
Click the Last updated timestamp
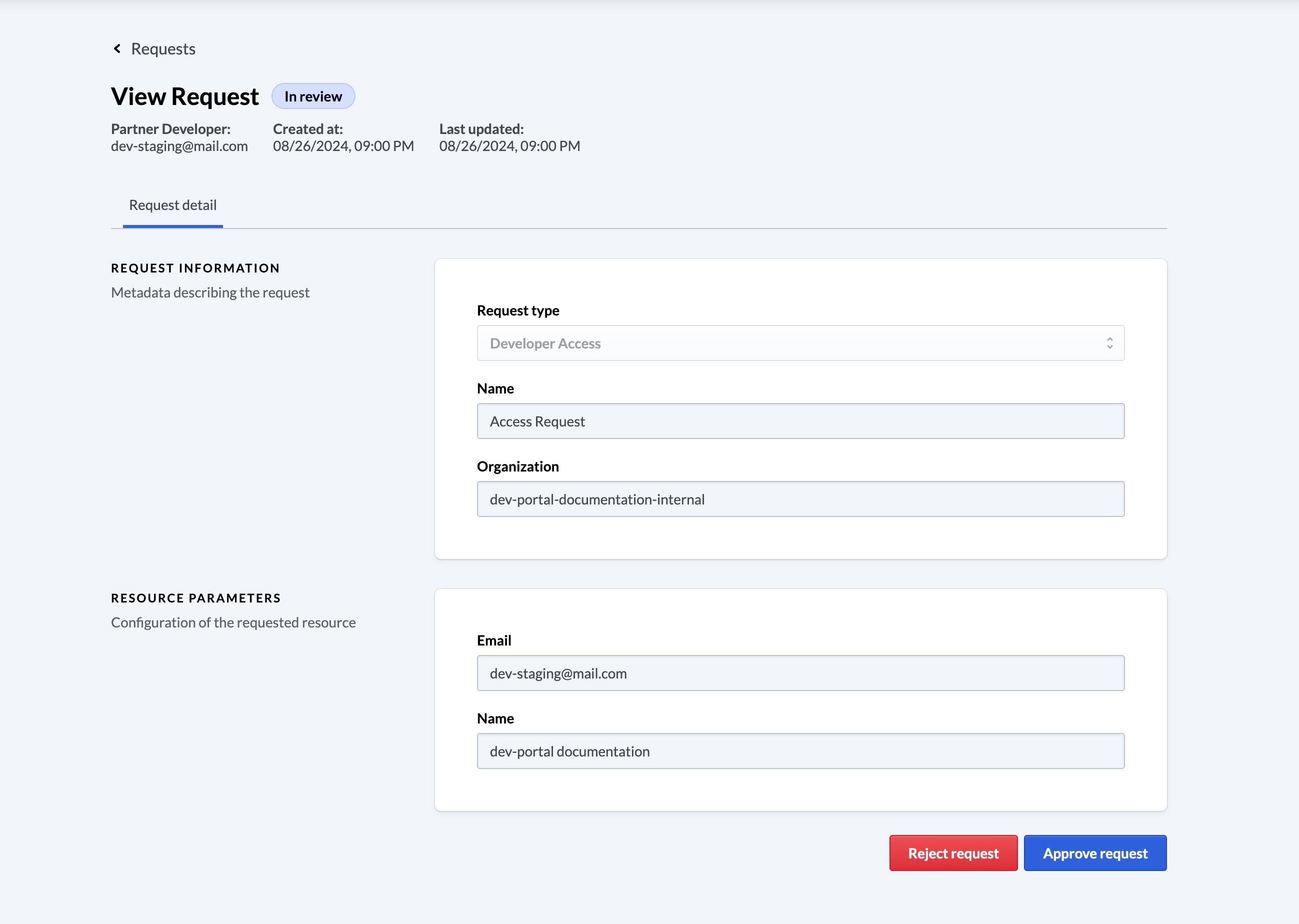(508, 145)
